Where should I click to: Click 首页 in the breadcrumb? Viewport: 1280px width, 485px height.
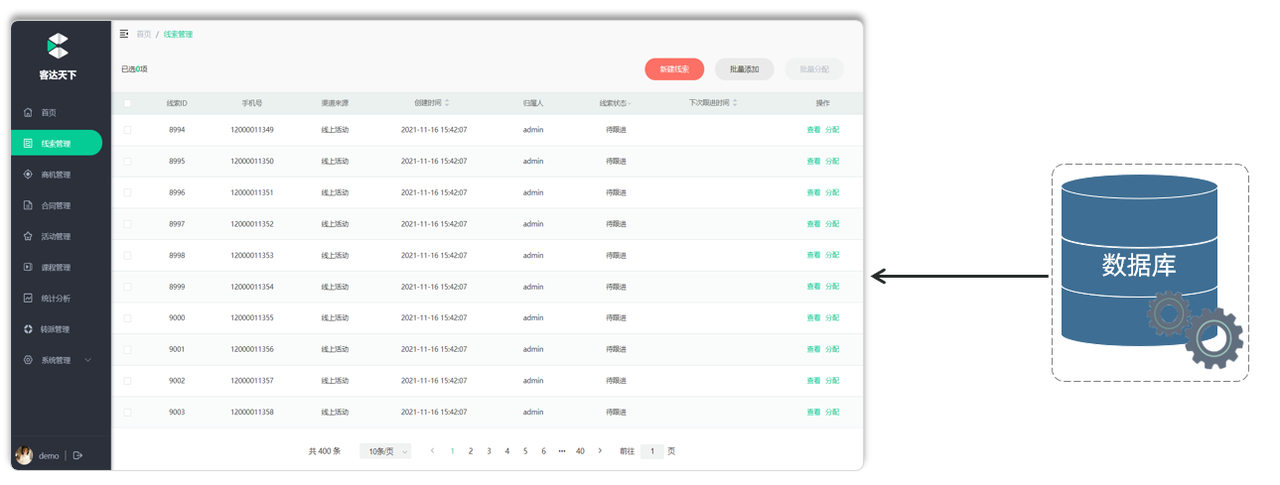144,34
